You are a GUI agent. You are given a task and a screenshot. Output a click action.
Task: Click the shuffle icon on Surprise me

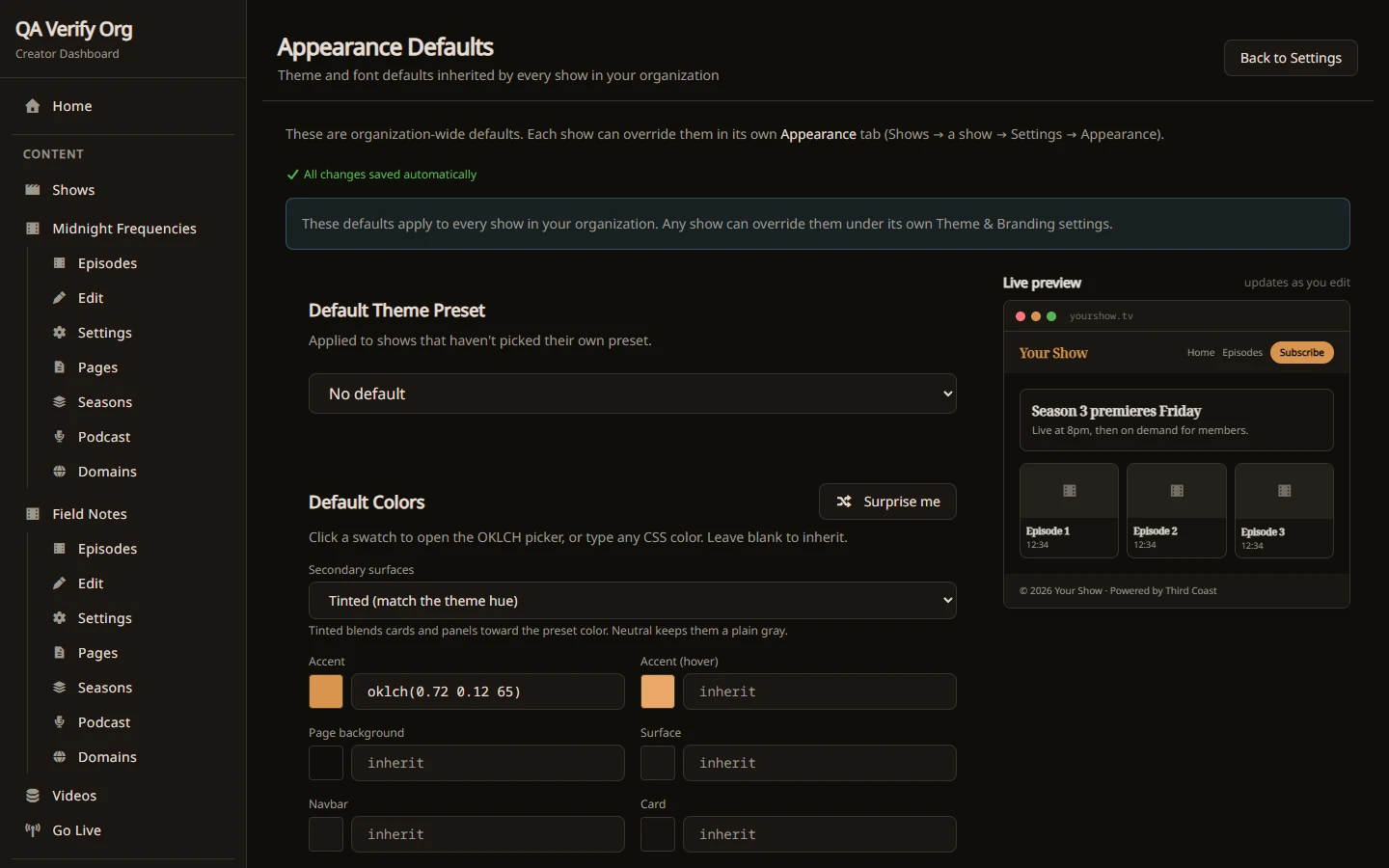844,502
